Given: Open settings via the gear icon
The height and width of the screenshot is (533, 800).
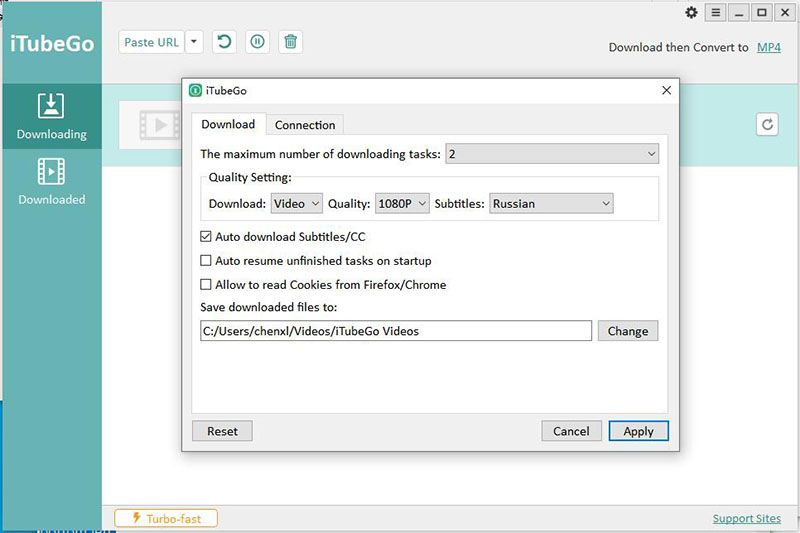Looking at the screenshot, I should [691, 12].
